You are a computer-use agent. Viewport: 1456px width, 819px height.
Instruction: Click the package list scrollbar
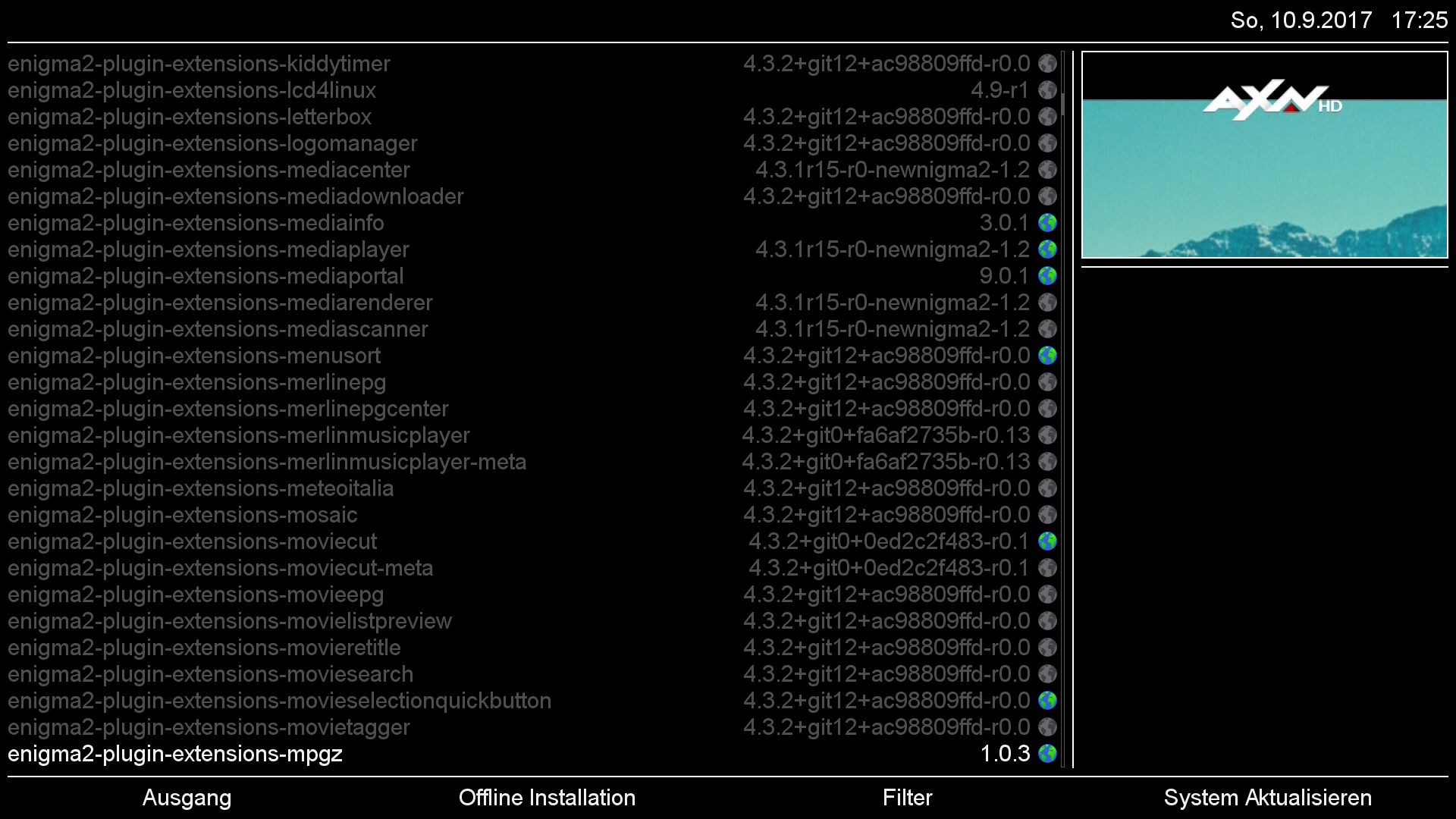point(1063,409)
